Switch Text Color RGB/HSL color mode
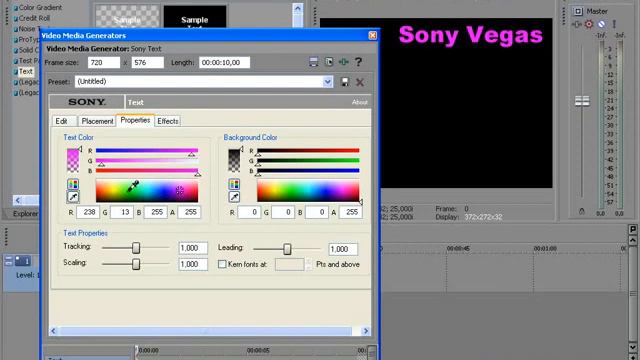 73,184
